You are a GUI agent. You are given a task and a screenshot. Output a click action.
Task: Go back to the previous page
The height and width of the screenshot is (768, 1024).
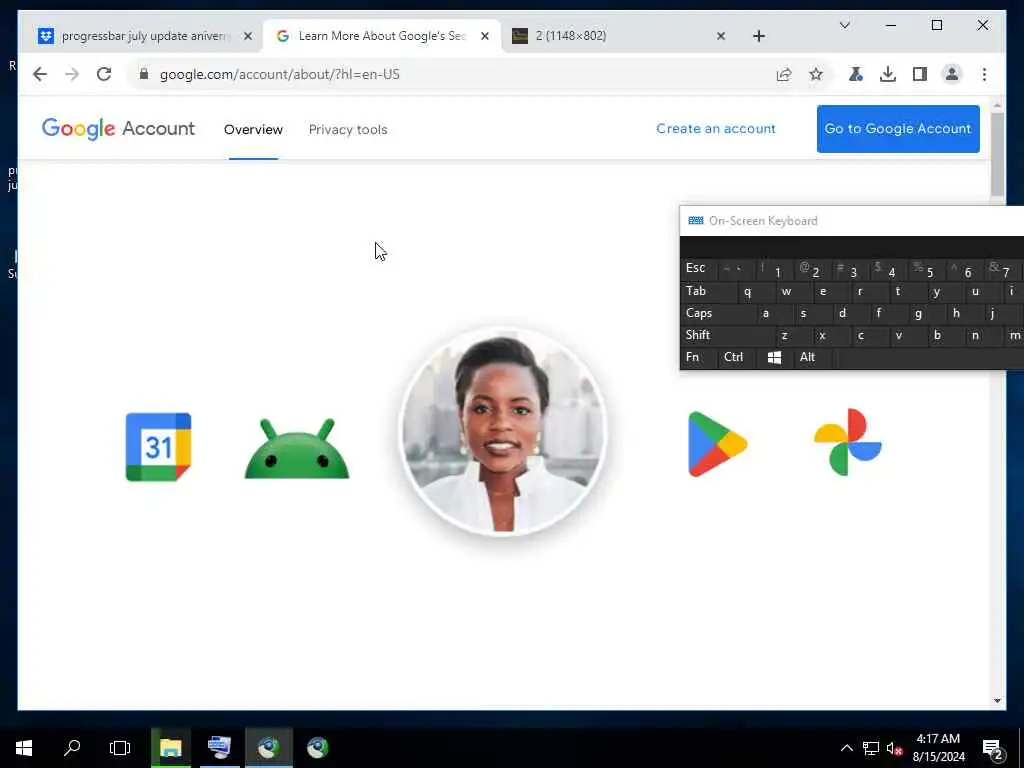coord(40,74)
